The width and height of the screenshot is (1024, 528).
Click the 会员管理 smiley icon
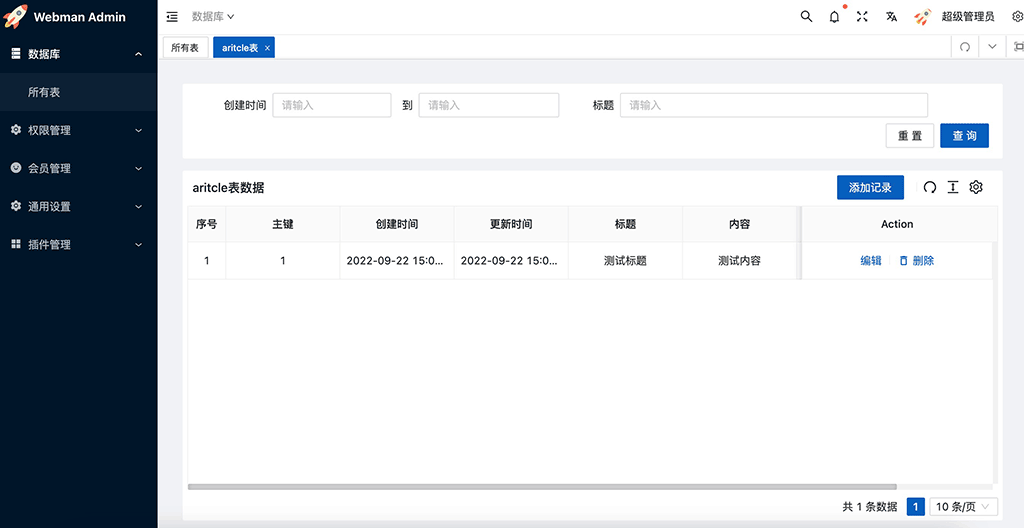click(x=16, y=168)
